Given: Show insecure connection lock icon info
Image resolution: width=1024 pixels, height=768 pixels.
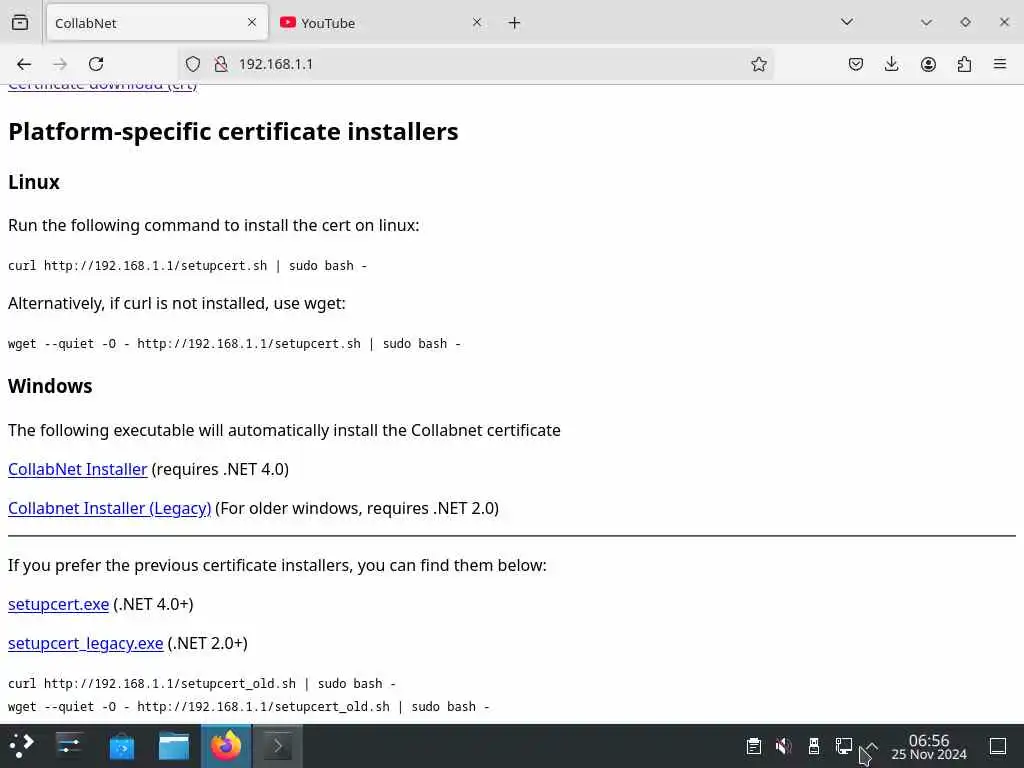Looking at the screenshot, I should pyautogui.click(x=221, y=64).
